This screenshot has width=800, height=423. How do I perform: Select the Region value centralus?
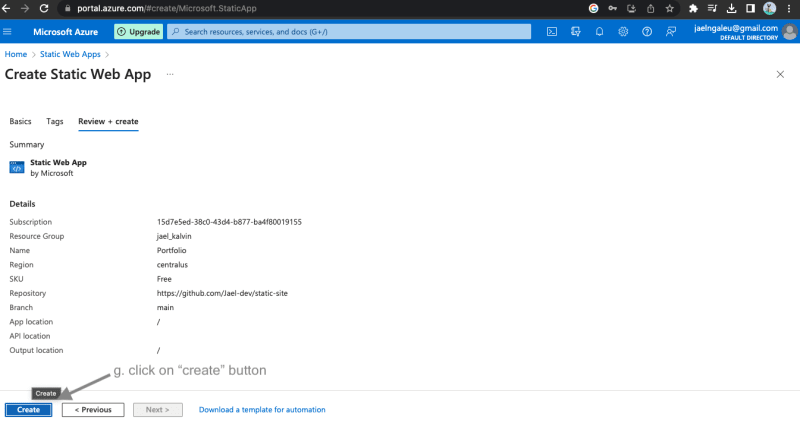coord(172,265)
